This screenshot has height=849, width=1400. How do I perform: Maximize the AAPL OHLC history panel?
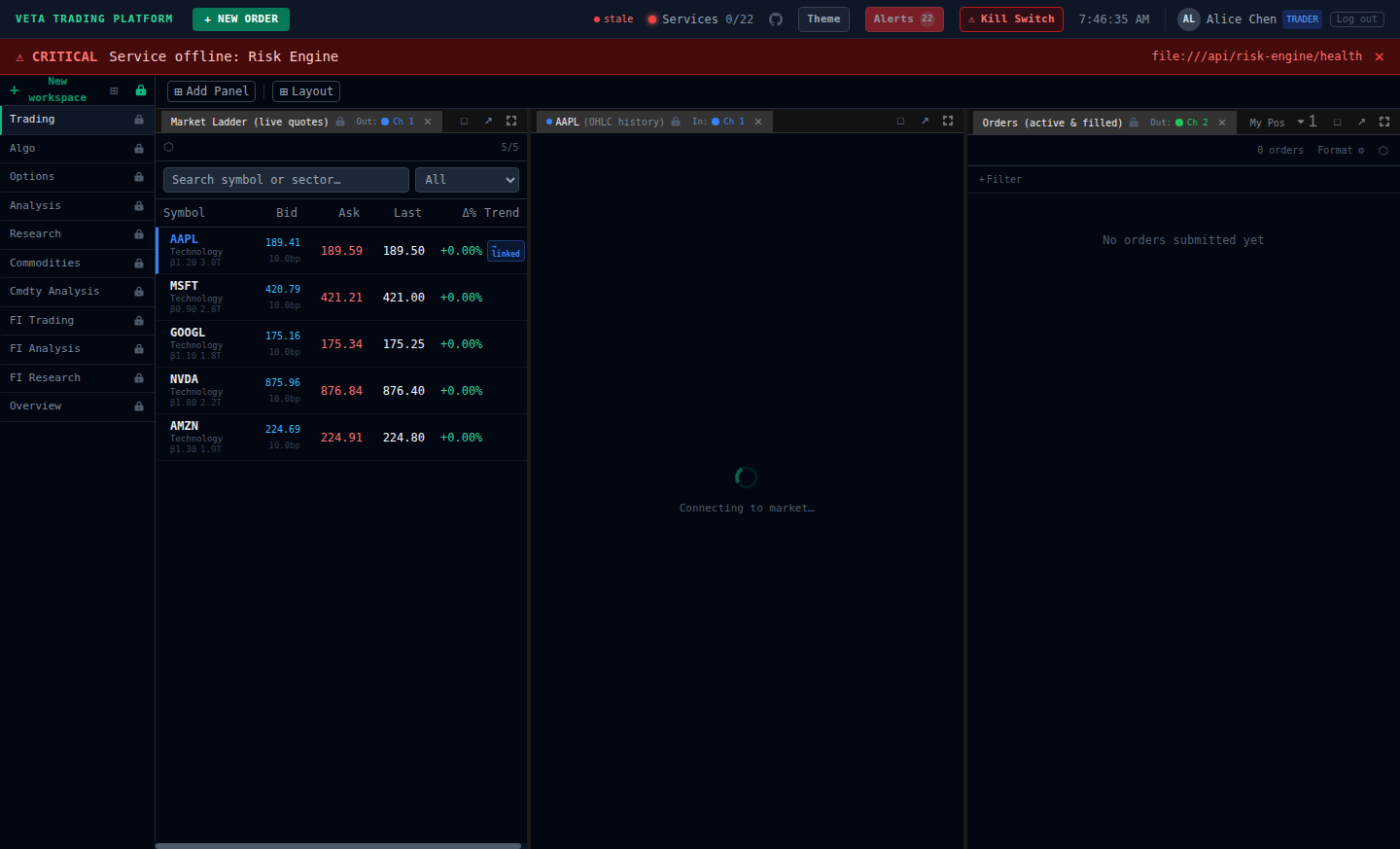point(948,121)
